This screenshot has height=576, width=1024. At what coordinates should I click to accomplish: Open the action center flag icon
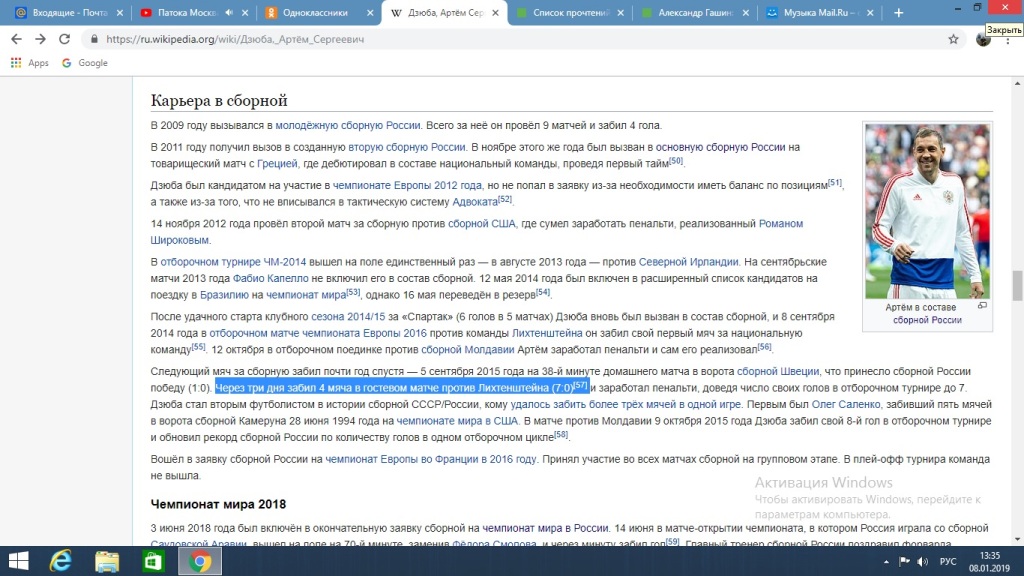coord(904,562)
